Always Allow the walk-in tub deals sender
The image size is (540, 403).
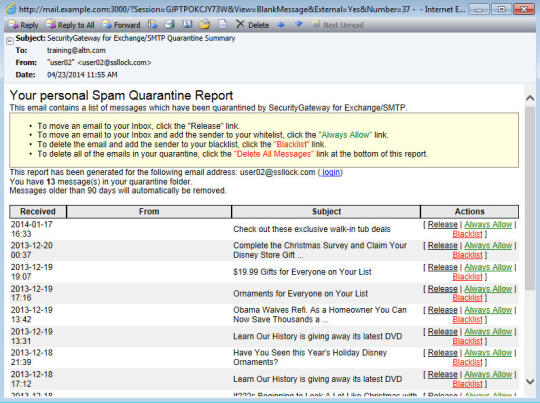click(x=488, y=225)
